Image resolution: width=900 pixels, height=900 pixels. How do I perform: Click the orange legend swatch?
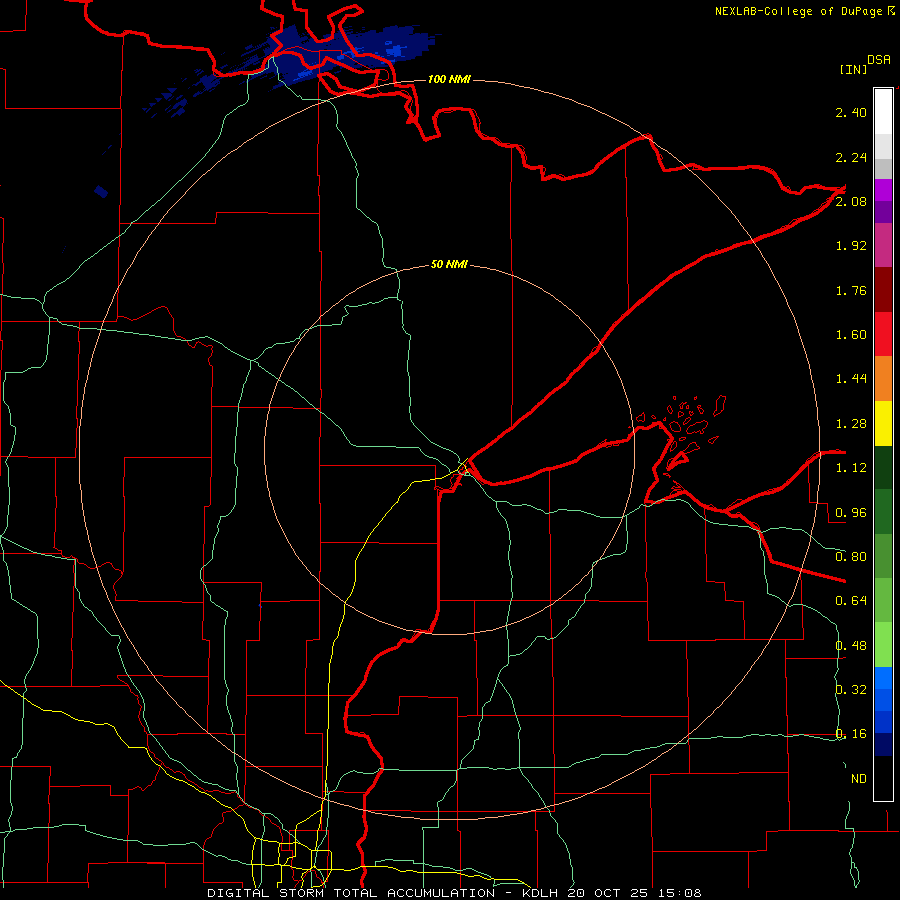point(883,379)
